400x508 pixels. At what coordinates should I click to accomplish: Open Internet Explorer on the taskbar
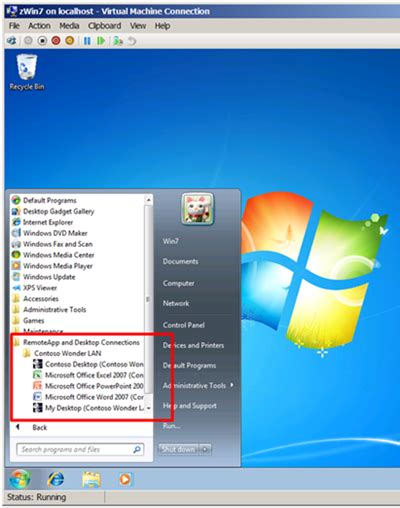(56, 479)
